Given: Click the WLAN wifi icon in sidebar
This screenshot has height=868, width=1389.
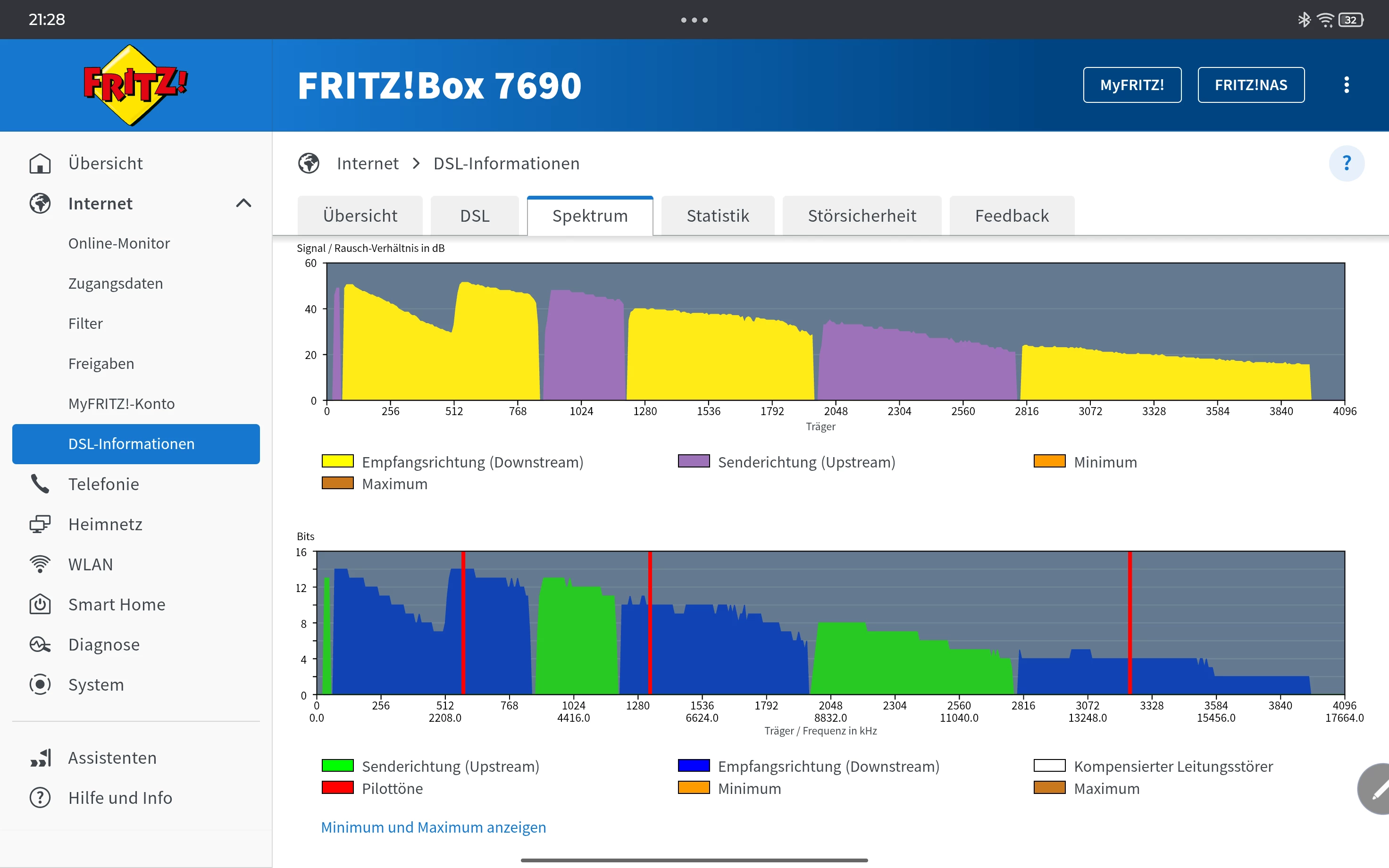Looking at the screenshot, I should (40, 564).
